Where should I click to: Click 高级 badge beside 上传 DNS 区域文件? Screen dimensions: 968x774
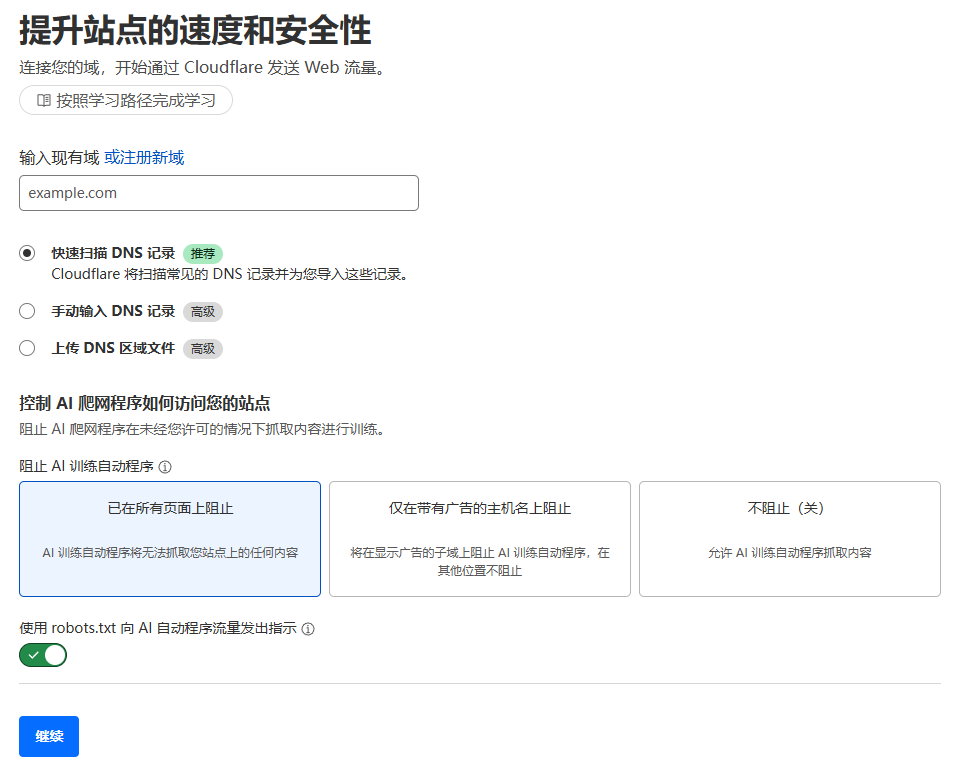tap(203, 348)
